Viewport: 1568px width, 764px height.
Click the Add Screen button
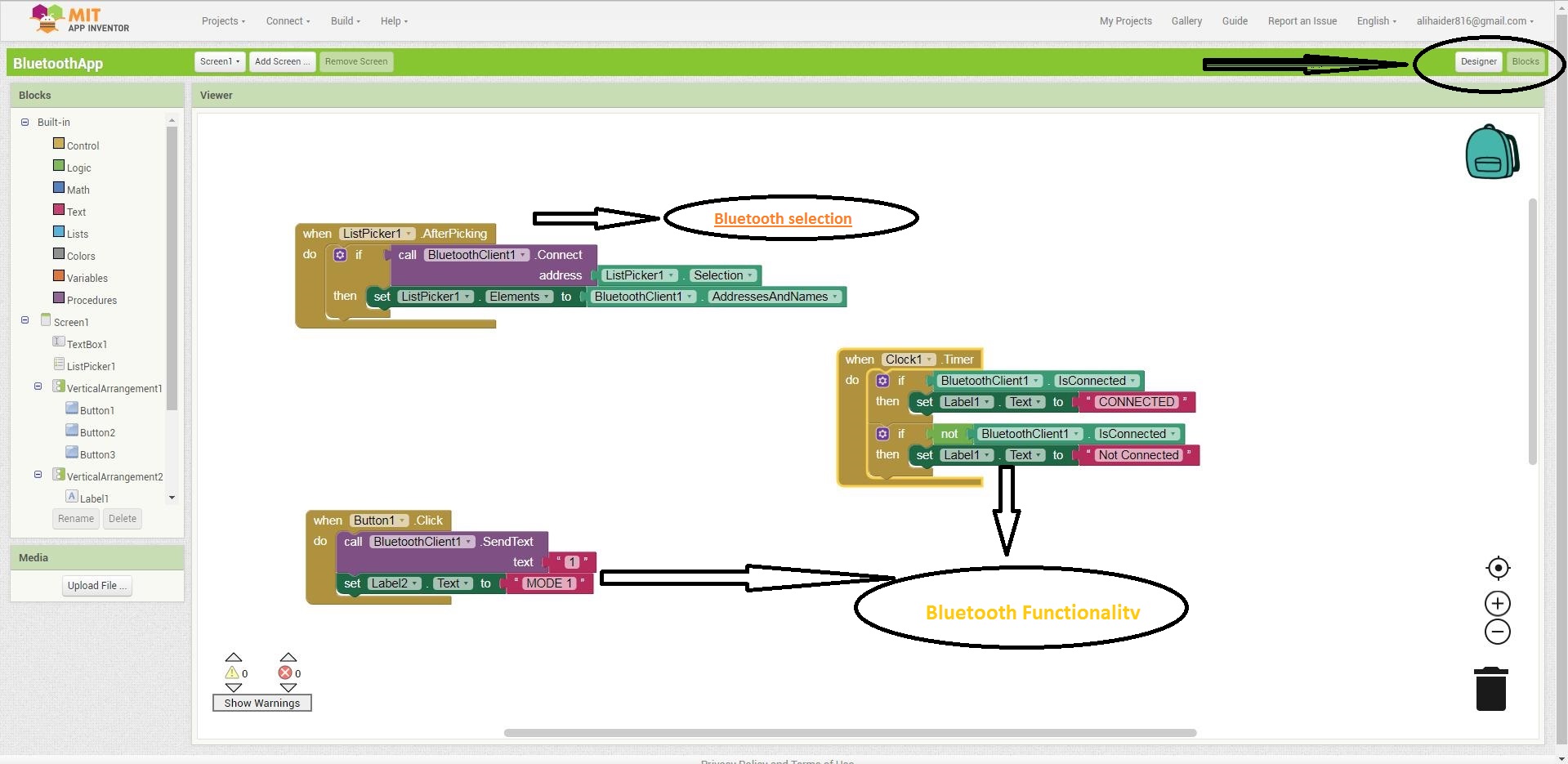pos(282,61)
